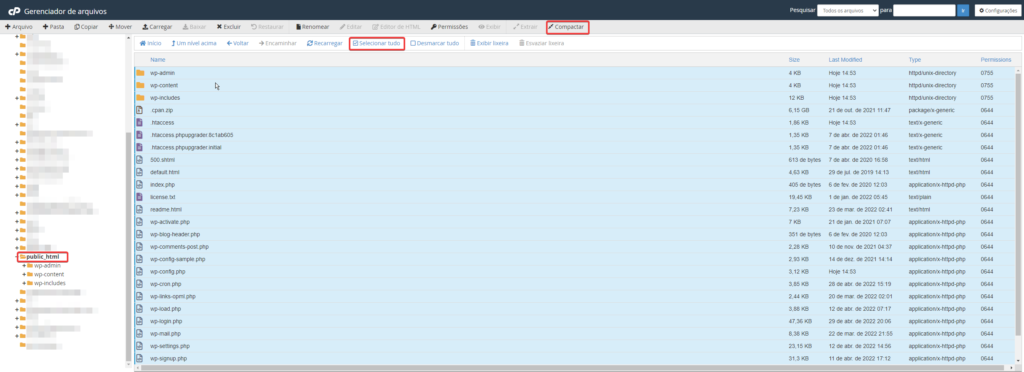Sort by Permissions column header
Viewport: 1024px width, 372px height.
tap(996, 59)
